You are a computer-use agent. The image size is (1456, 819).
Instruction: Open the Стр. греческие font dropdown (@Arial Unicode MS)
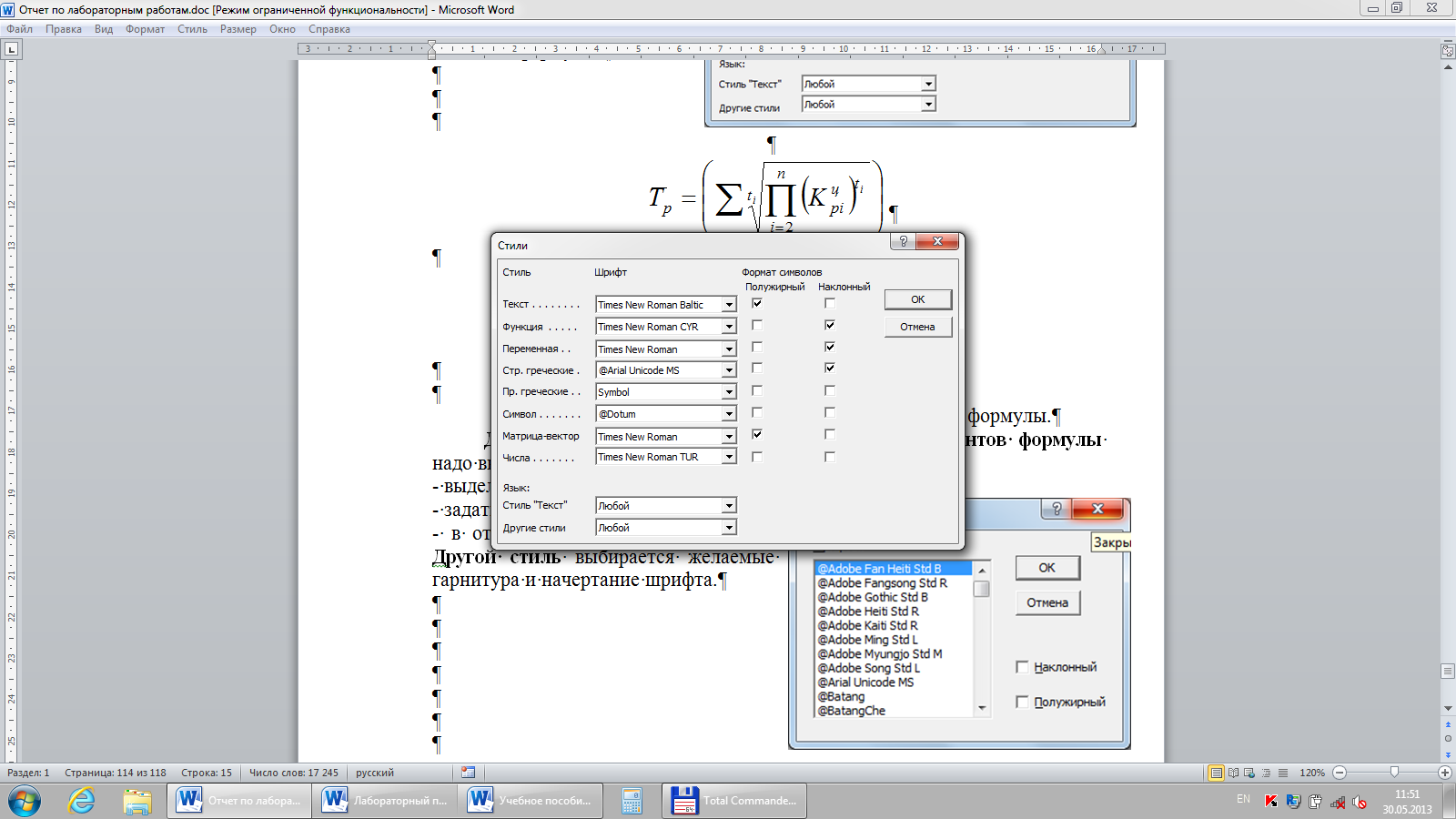tap(729, 370)
